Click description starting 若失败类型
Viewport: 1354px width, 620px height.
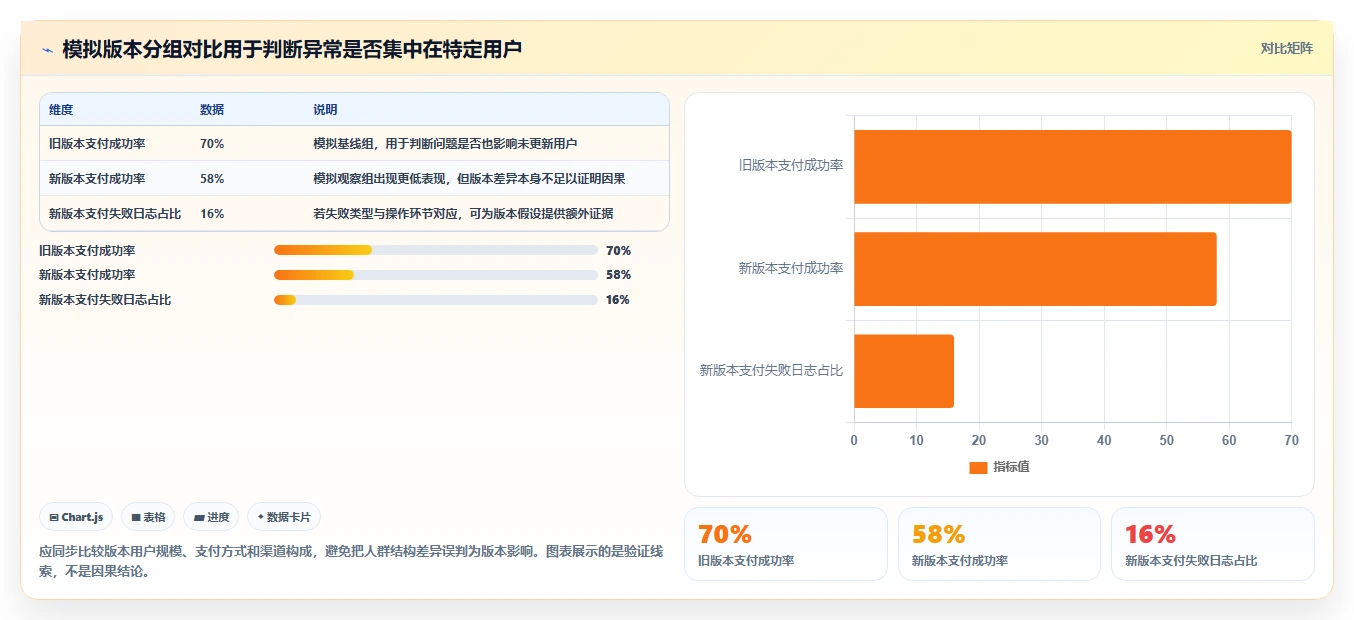pos(463,214)
